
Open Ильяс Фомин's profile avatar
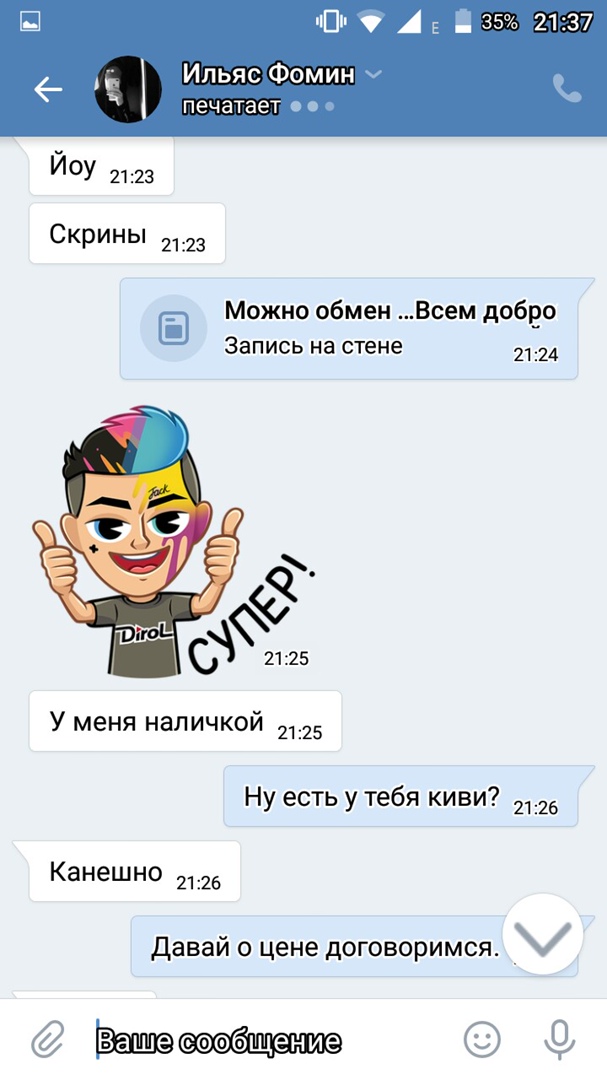click(127, 89)
